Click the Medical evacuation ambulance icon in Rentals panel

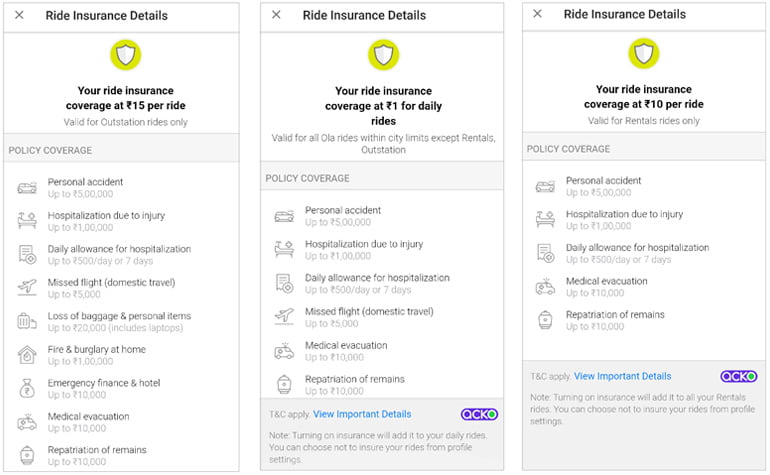[545, 287]
